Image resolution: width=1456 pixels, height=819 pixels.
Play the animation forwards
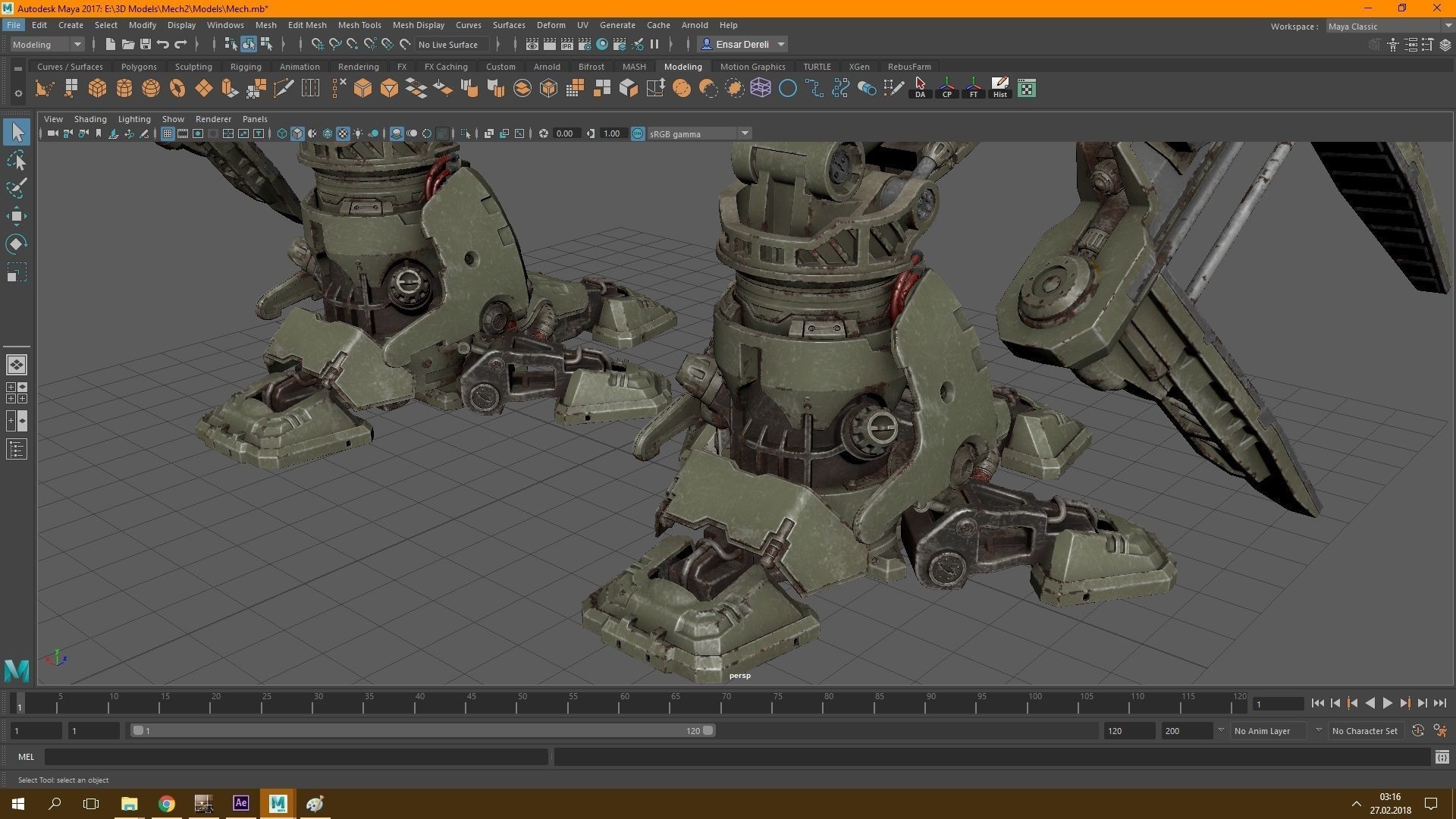click(1387, 704)
